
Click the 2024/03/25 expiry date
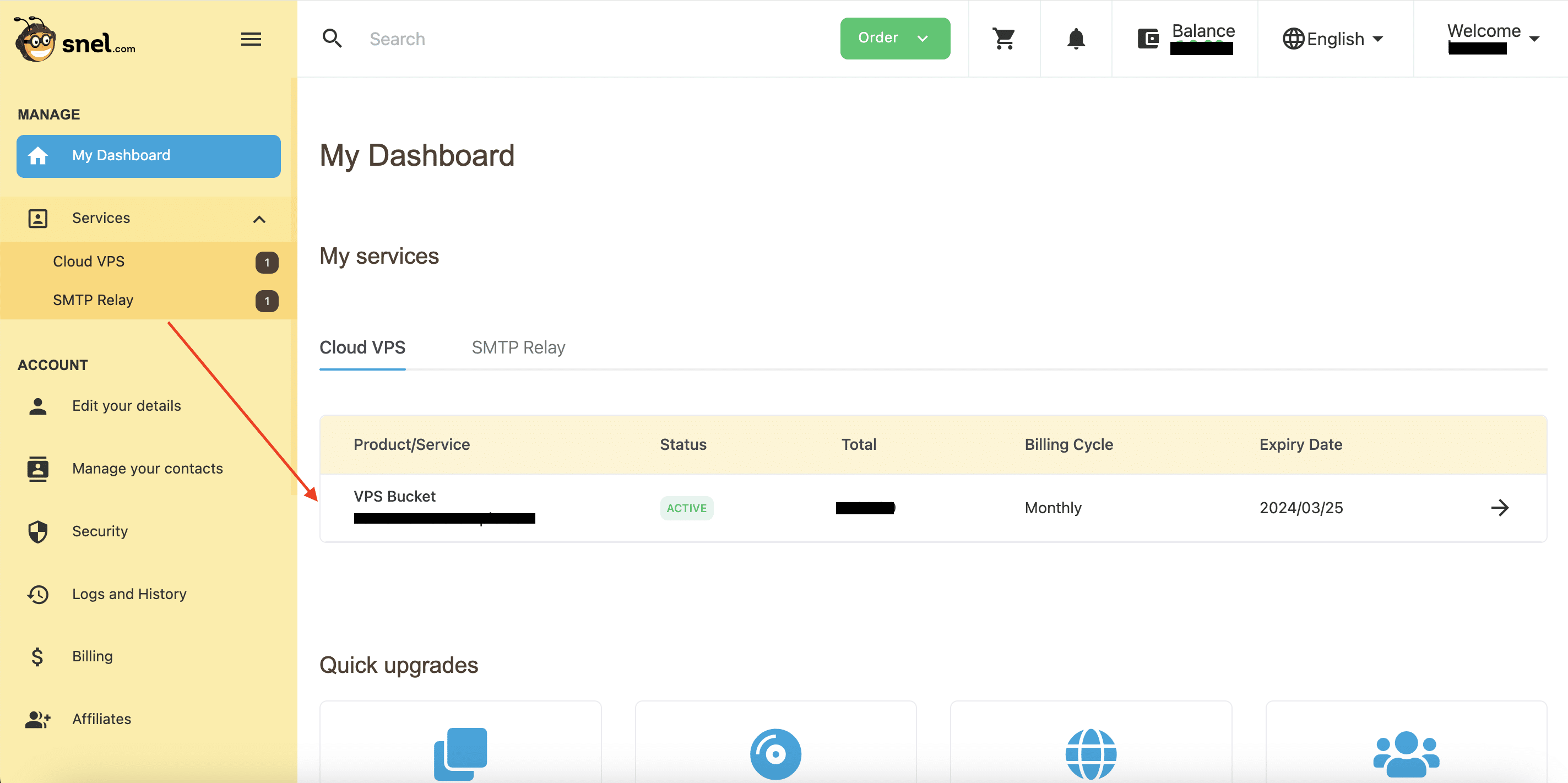pyautogui.click(x=1301, y=508)
